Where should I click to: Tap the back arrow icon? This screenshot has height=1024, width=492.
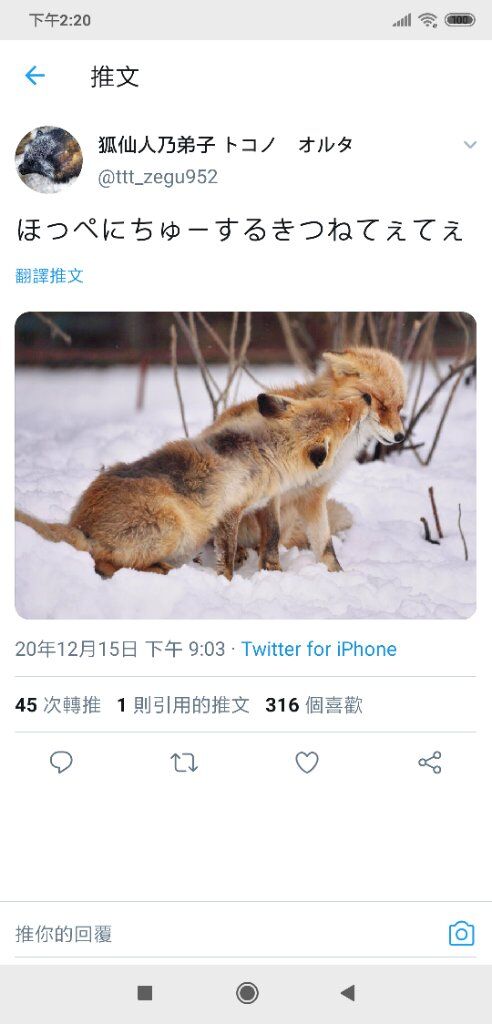(x=35, y=76)
